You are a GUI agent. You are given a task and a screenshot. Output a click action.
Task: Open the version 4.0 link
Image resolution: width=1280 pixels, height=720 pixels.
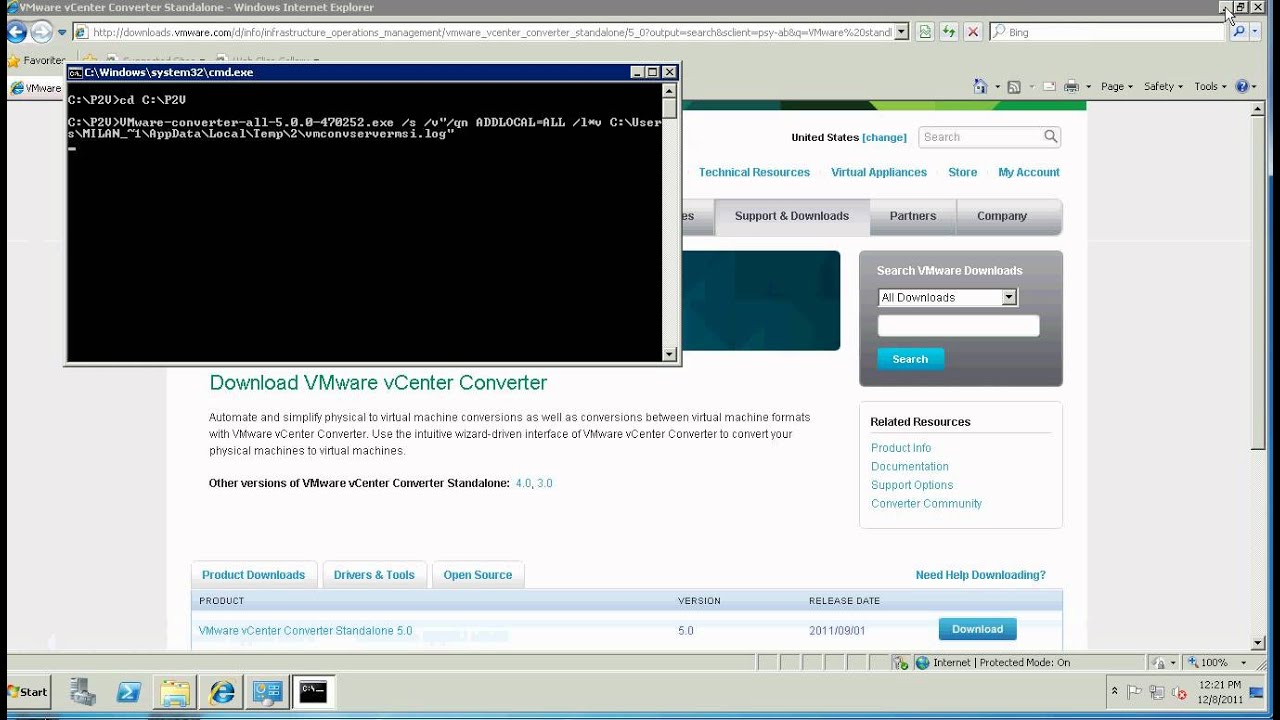coord(523,483)
